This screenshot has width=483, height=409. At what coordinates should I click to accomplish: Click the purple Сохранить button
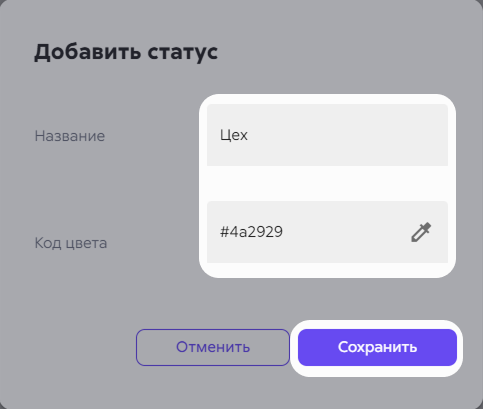pyautogui.click(x=377, y=347)
